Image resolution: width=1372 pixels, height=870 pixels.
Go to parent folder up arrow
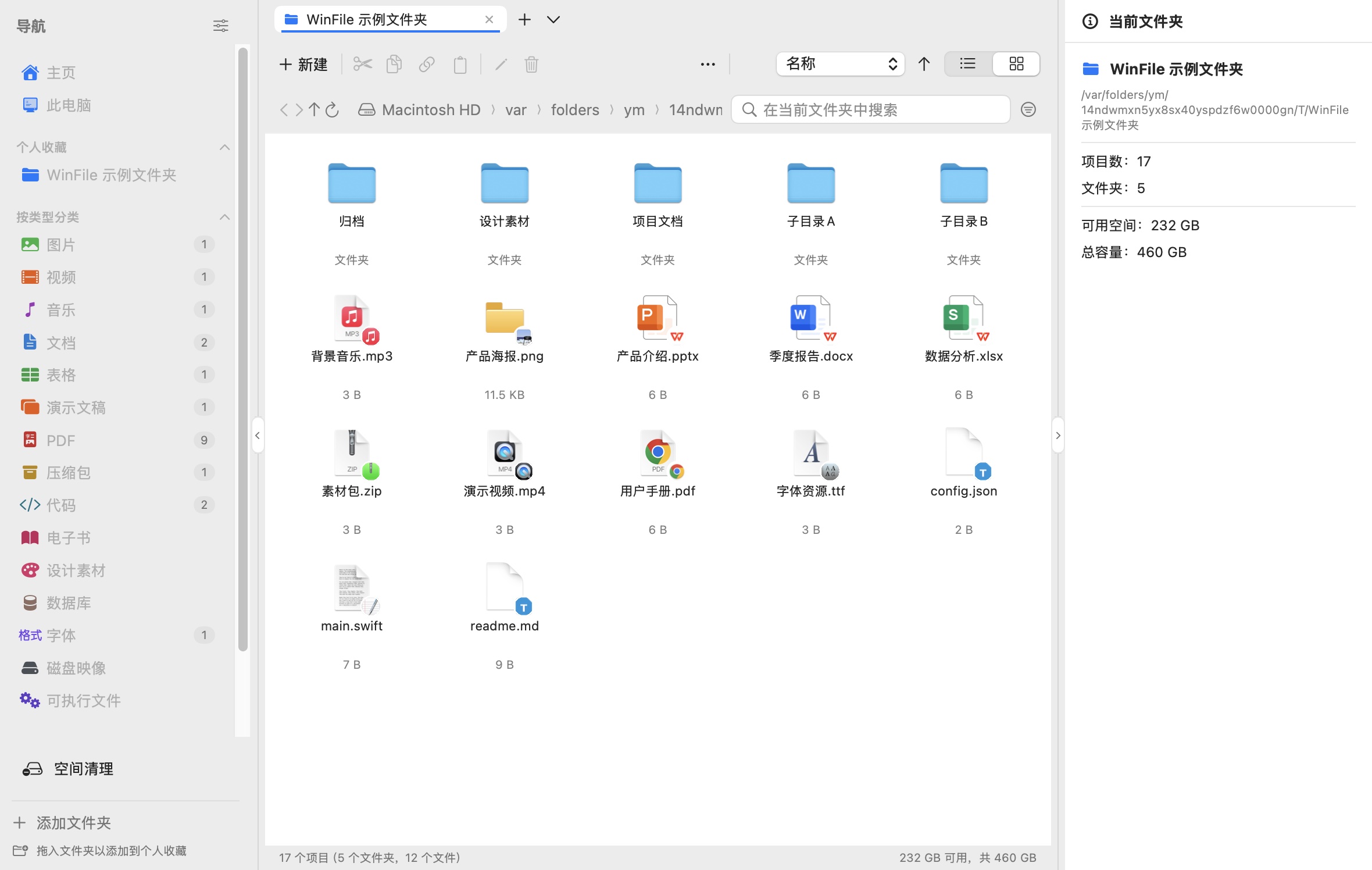click(315, 110)
